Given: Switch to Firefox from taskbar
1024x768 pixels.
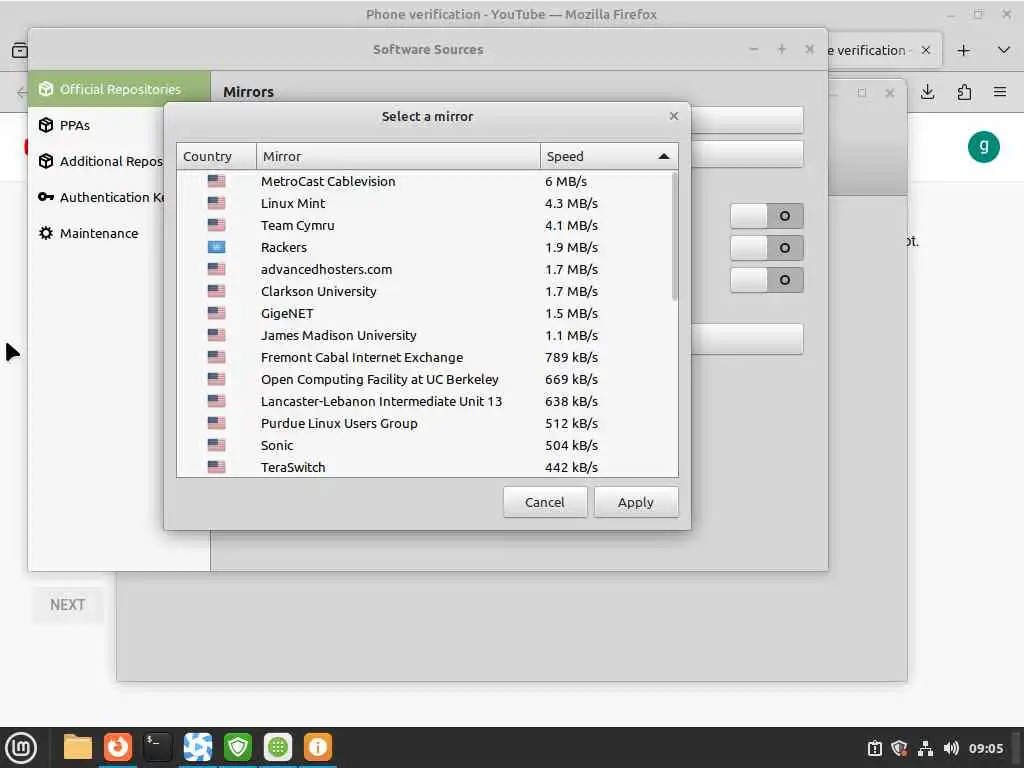Looking at the screenshot, I should coord(118,747).
